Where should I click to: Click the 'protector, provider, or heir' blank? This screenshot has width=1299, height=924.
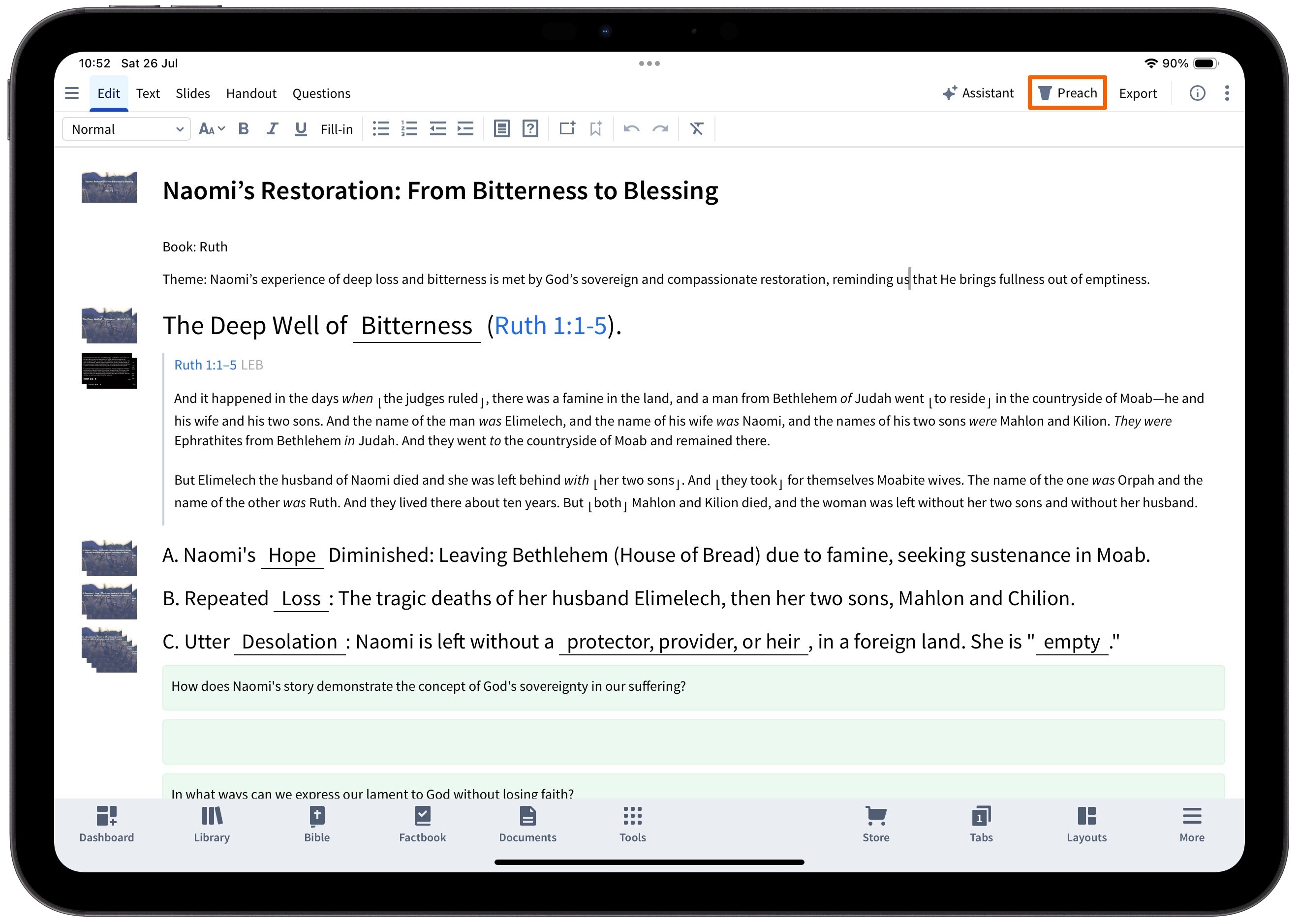(683, 642)
